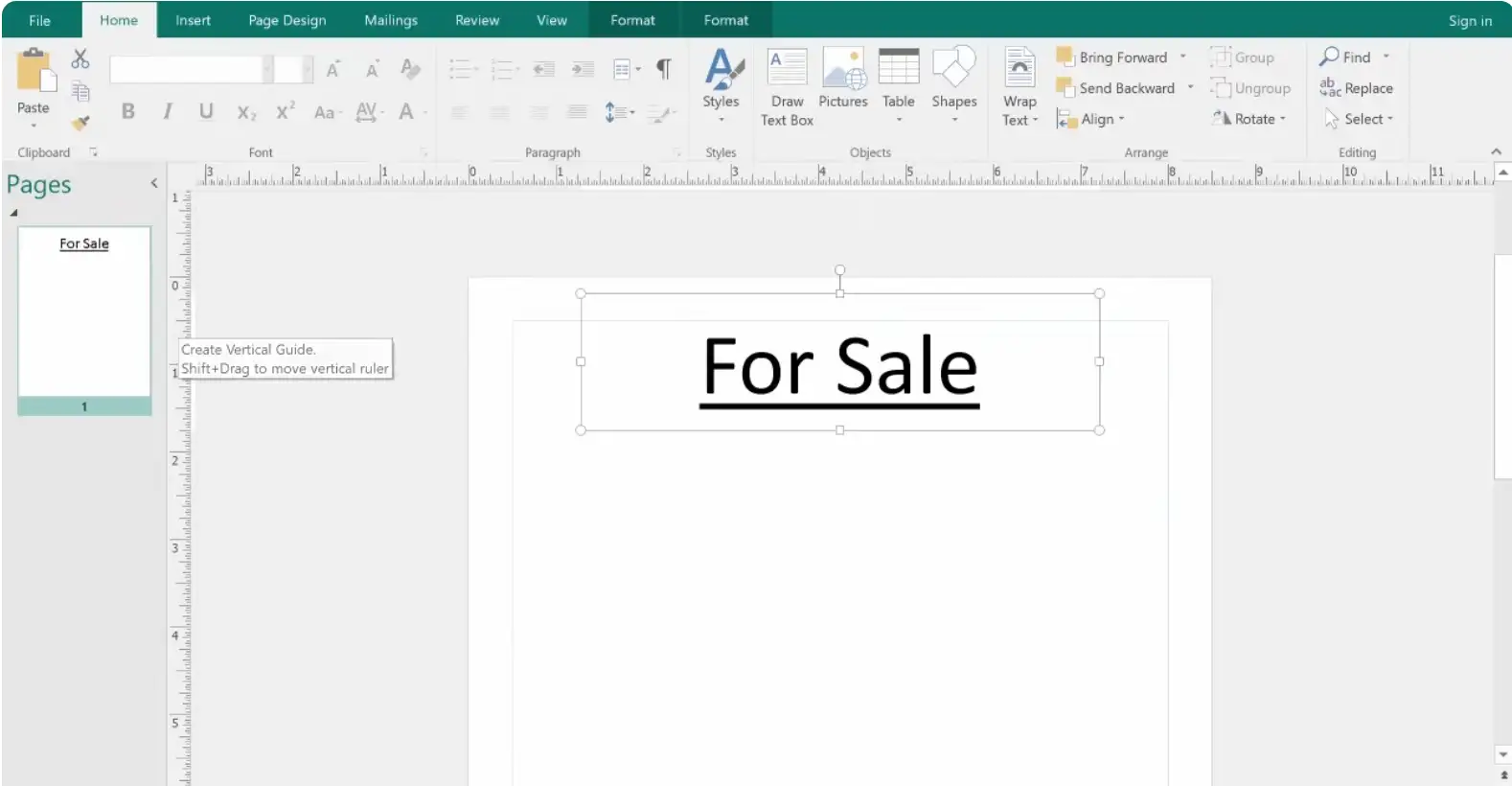Toggle Bold formatting
The image size is (1512, 786).
[127, 112]
